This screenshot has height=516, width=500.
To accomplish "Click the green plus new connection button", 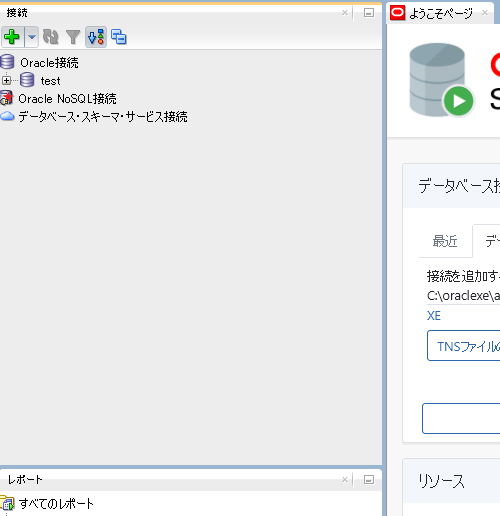I will 12,37.
